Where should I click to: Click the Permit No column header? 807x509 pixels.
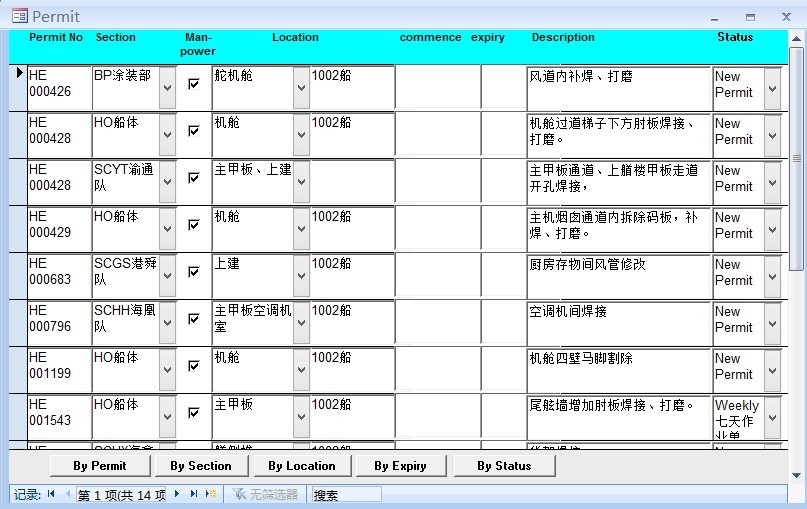pyautogui.click(x=56, y=38)
